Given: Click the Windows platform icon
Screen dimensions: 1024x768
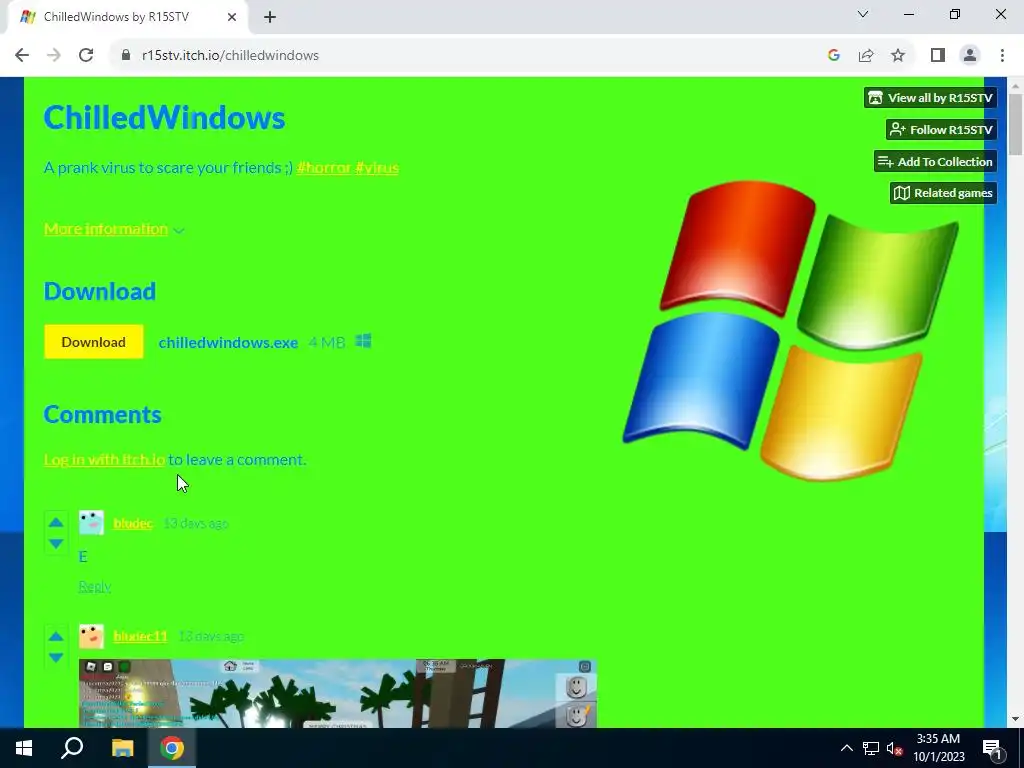Looking at the screenshot, I should click(x=364, y=341).
